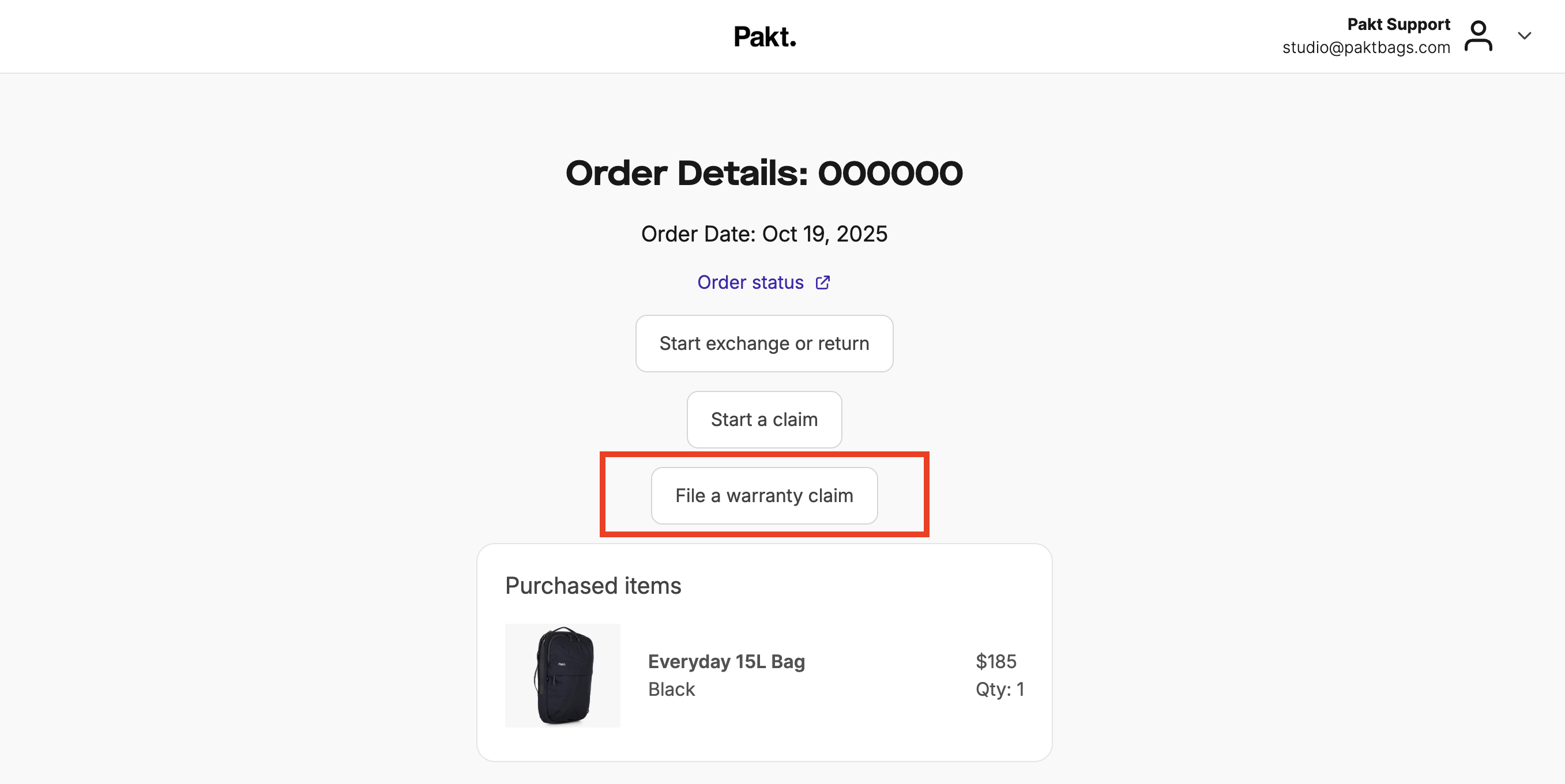Click the $185 item price

coord(996,661)
